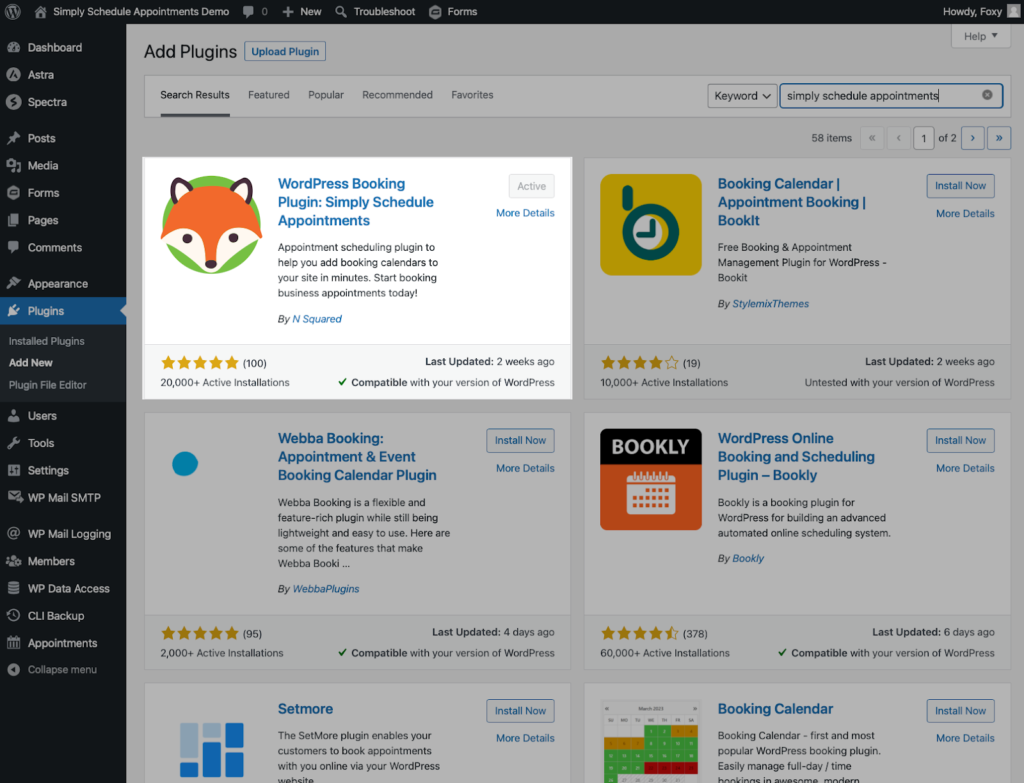The height and width of the screenshot is (783, 1024).
Task: Open More Details for Bookly
Action: (965, 468)
